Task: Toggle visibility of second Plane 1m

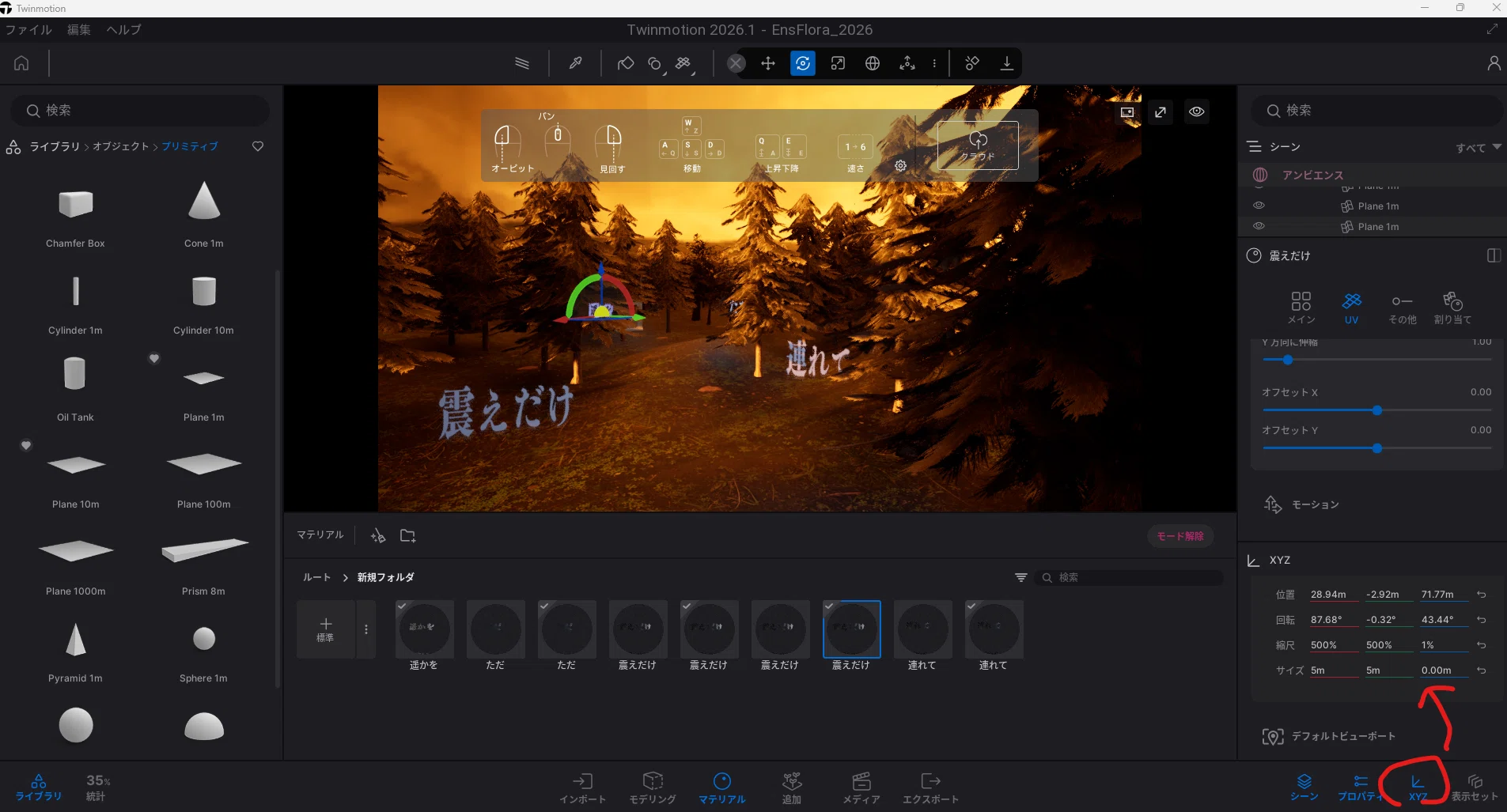Action: 1259,226
